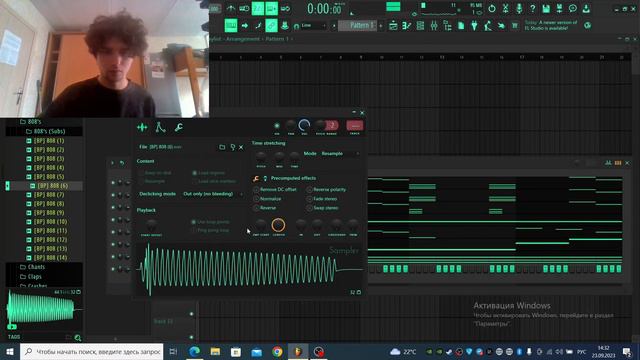Click the TAGS label in browser
This screenshot has height=360, width=640.
[x=14, y=337]
